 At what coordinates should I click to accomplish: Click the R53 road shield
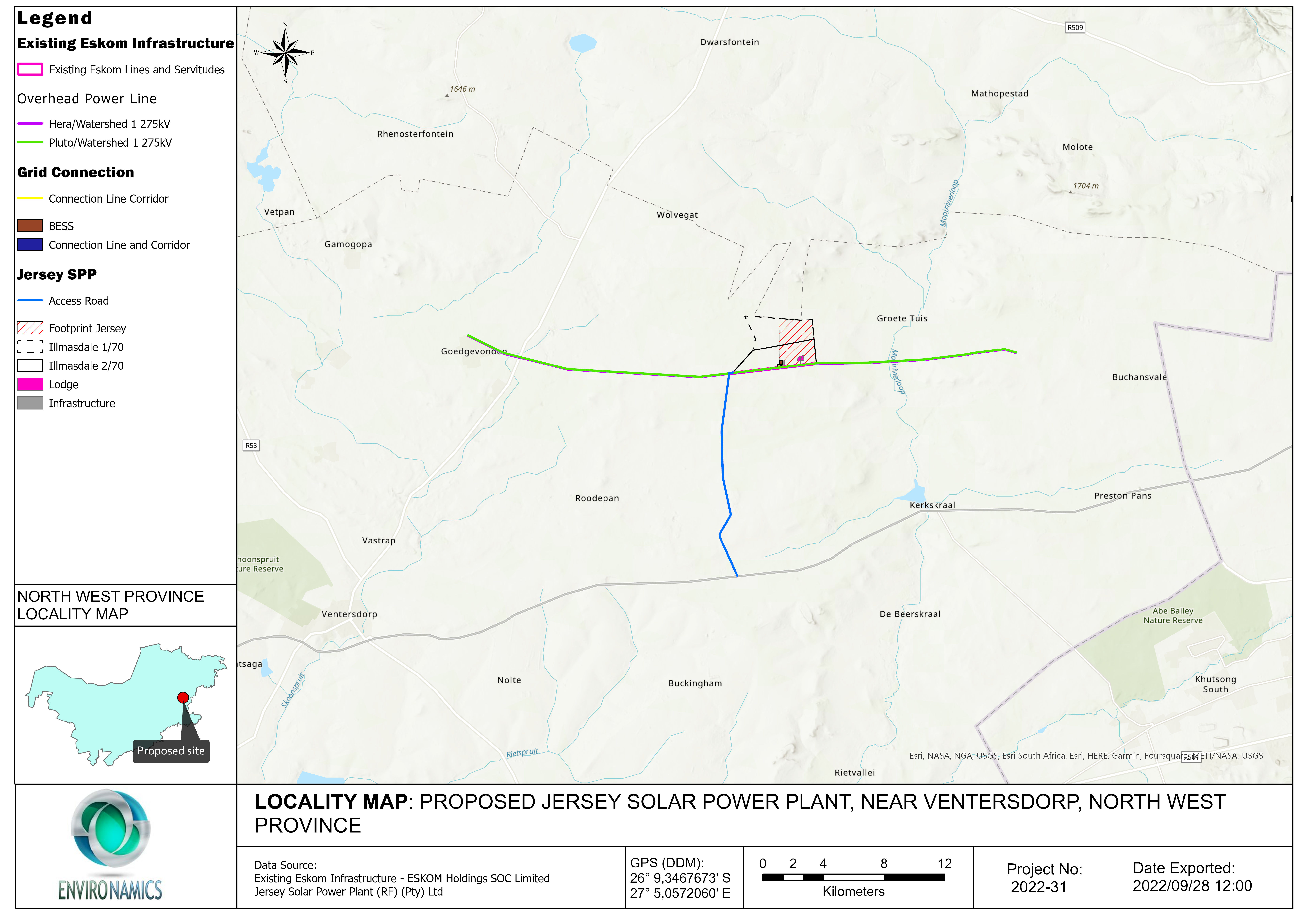[x=251, y=446]
